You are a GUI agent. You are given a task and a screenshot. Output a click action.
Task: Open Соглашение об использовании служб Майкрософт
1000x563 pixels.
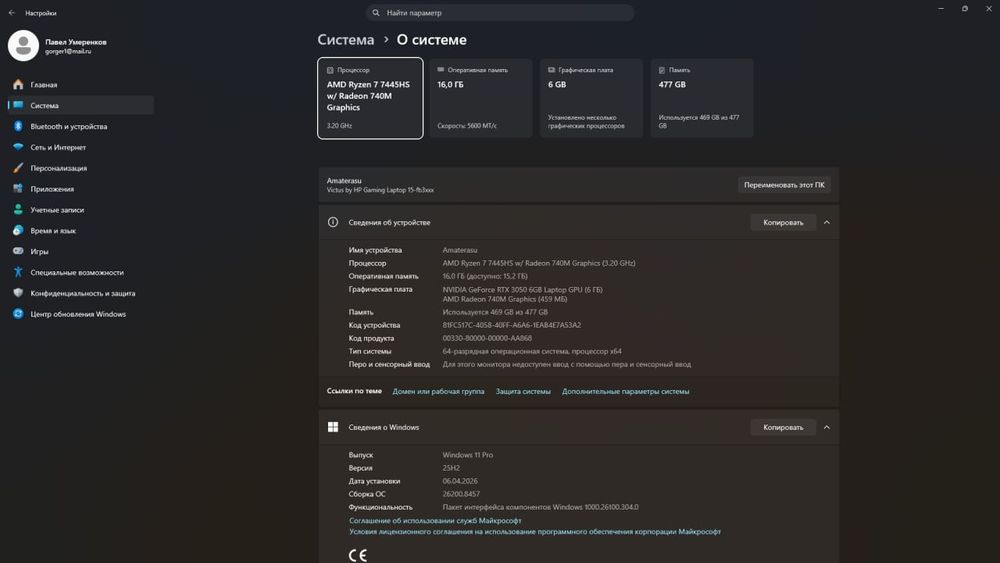(x=435, y=520)
